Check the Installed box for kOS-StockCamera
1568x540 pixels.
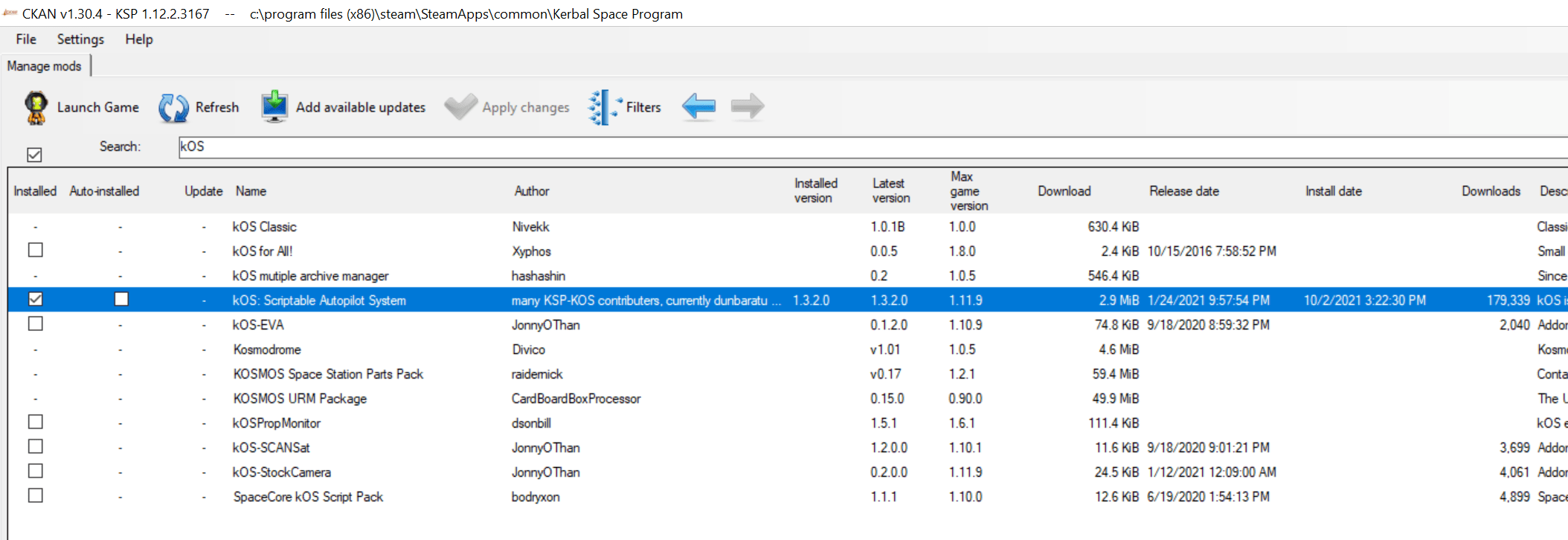click(35, 471)
